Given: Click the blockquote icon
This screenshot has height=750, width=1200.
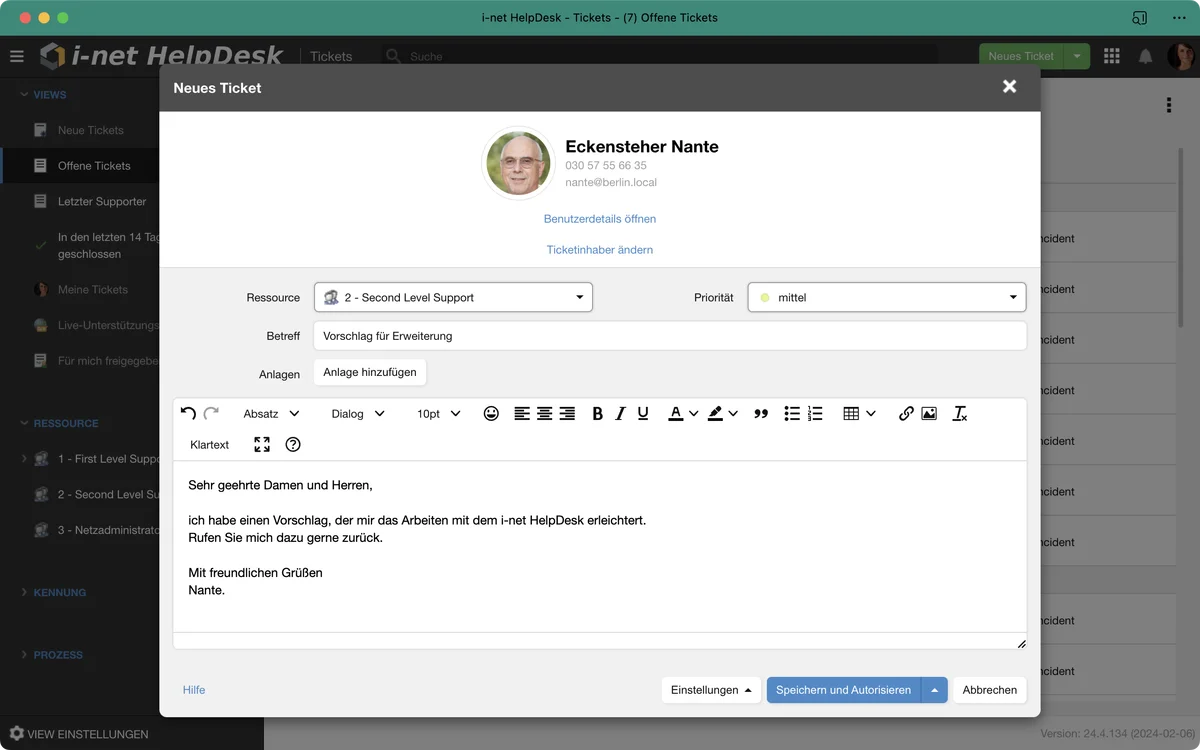Looking at the screenshot, I should 761,413.
